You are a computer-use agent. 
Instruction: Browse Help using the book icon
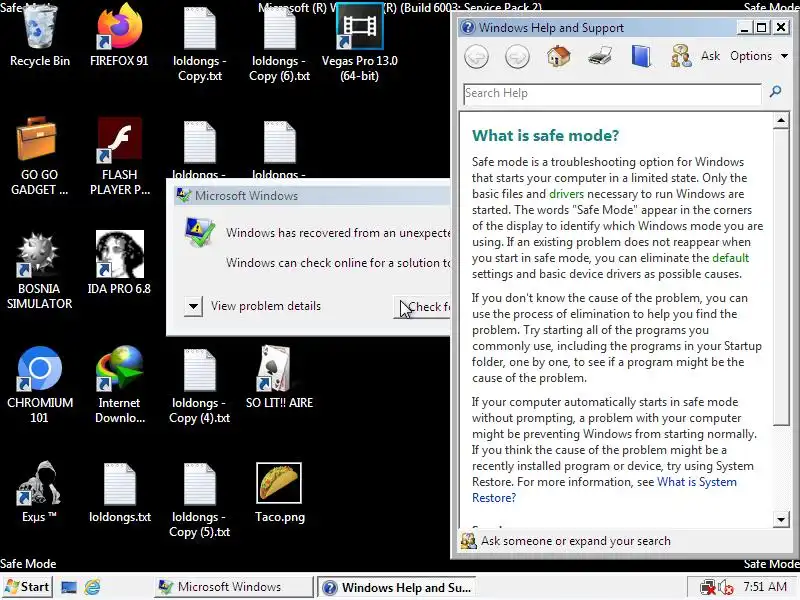click(x=641, y=56)
